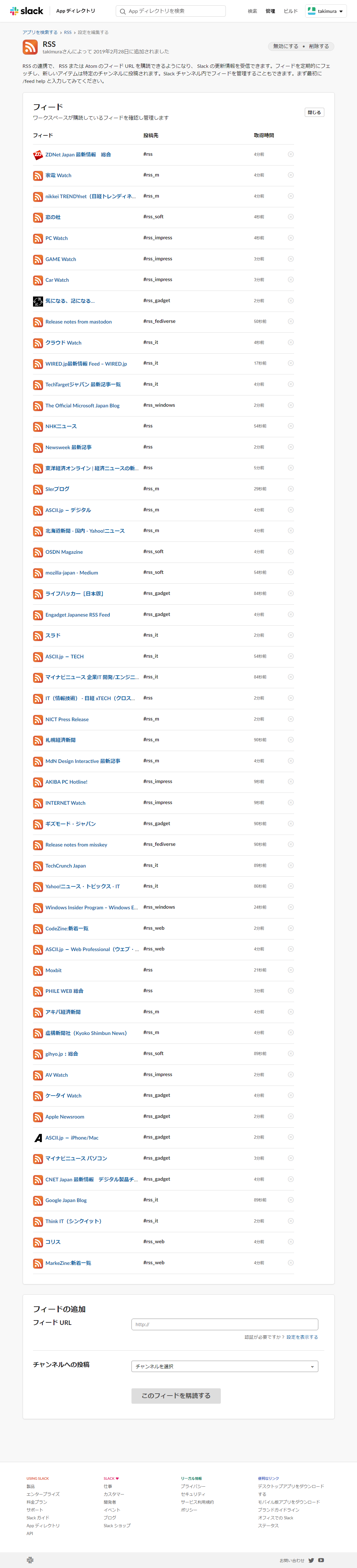
Task: Open footer ステータス link
Action: click(x=268, y=1525)
